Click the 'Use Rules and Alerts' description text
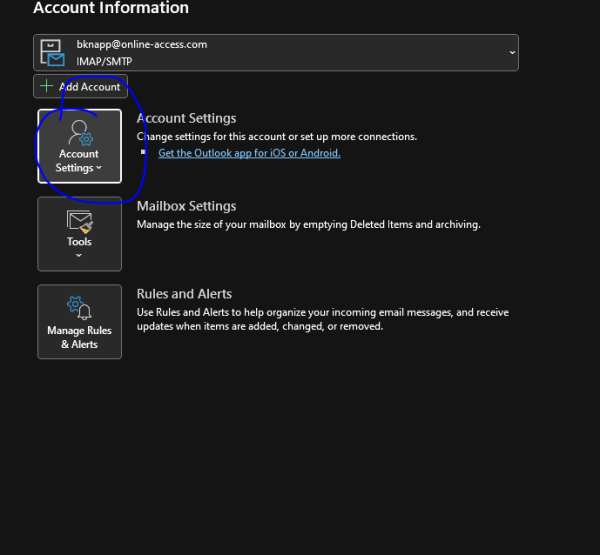 (x=322, y=319)
